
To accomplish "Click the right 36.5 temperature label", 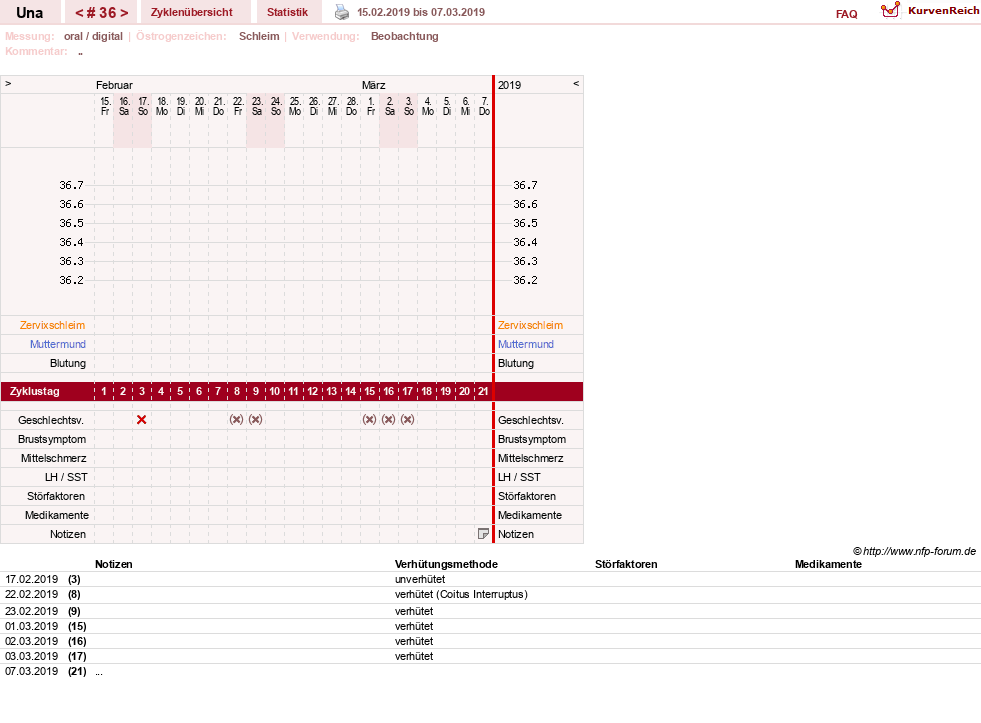I will (526, 223).
